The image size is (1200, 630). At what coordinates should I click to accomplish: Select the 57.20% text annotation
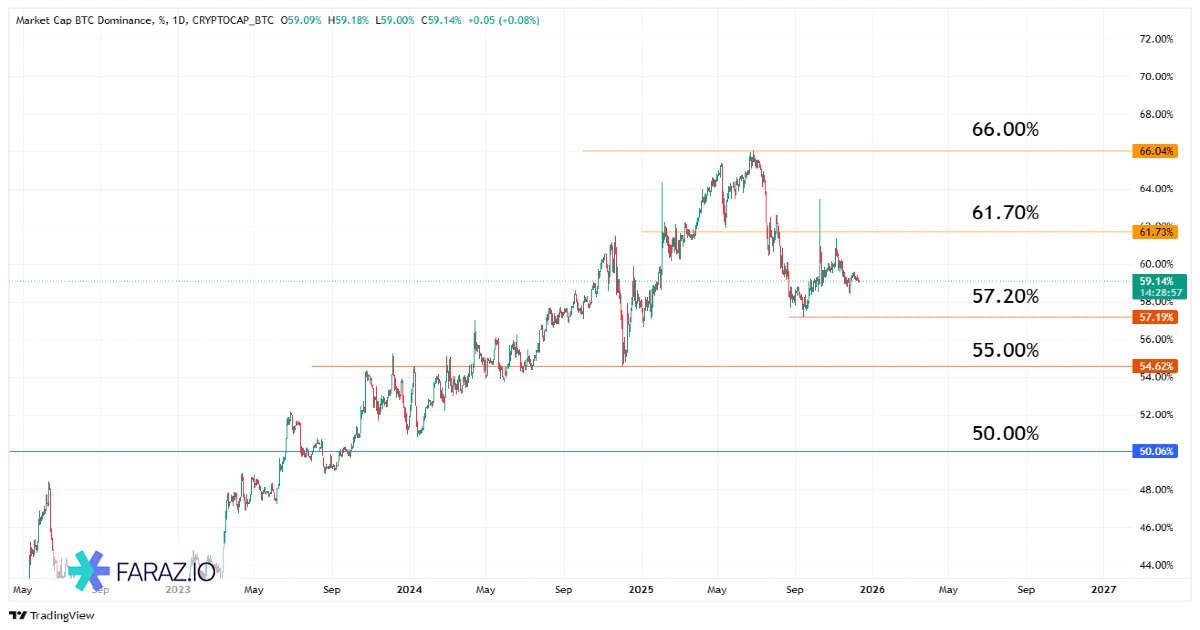1005,297
